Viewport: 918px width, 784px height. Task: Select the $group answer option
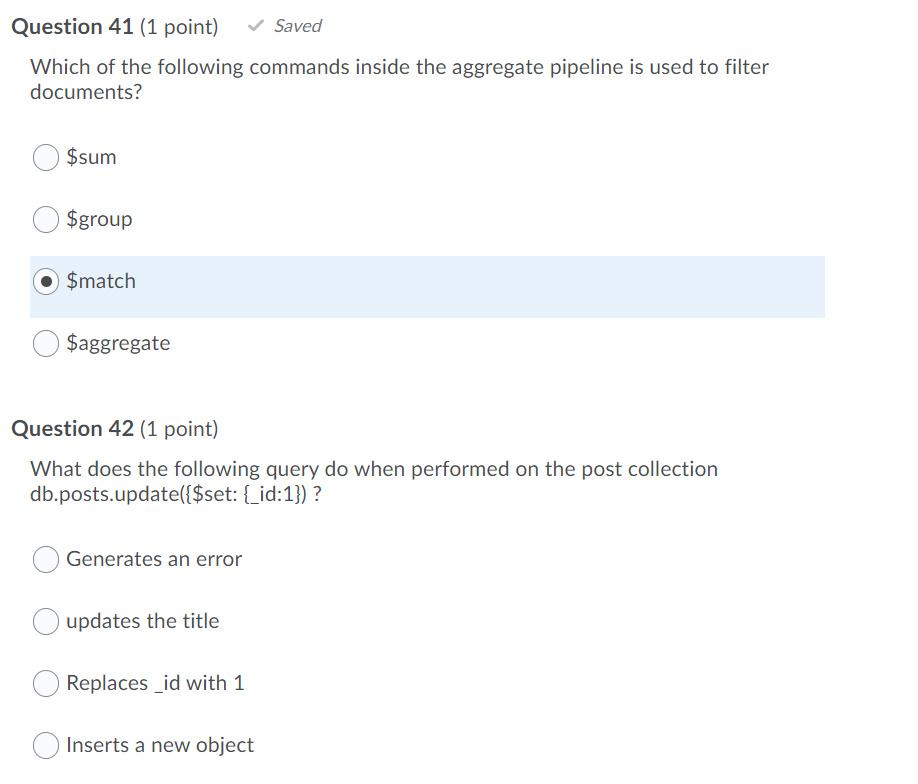(x=45, y=219)
